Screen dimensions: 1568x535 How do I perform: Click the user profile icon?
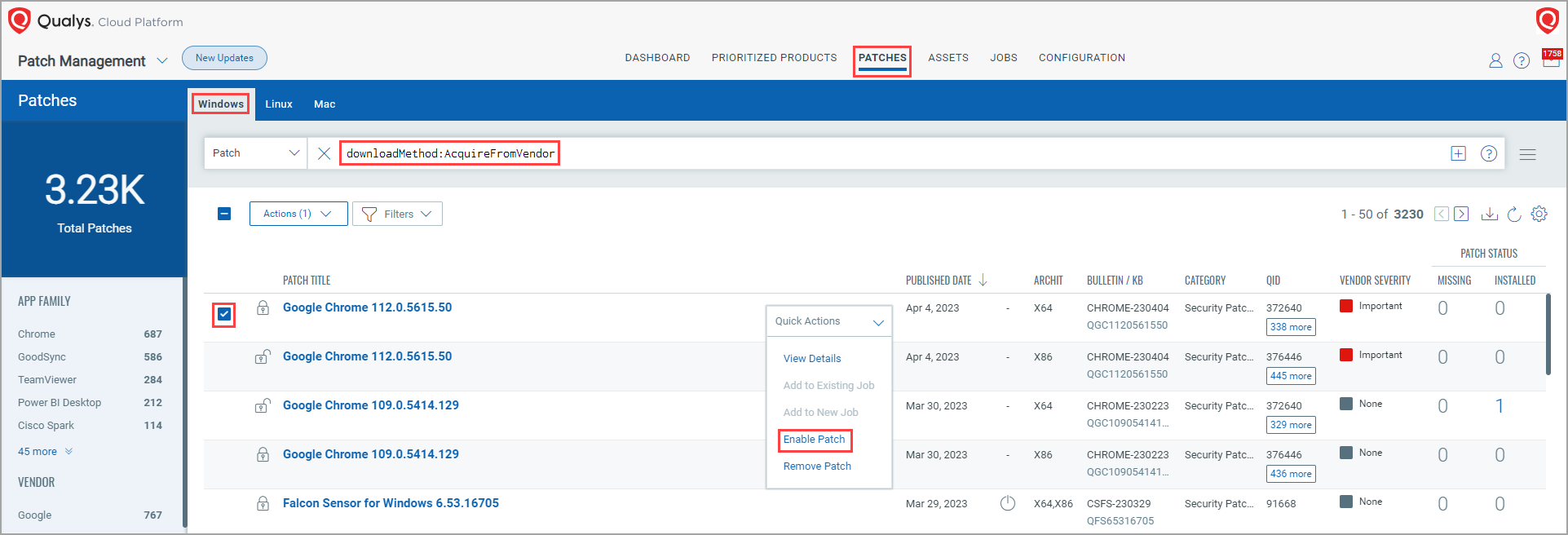(x=1495, y=60)
